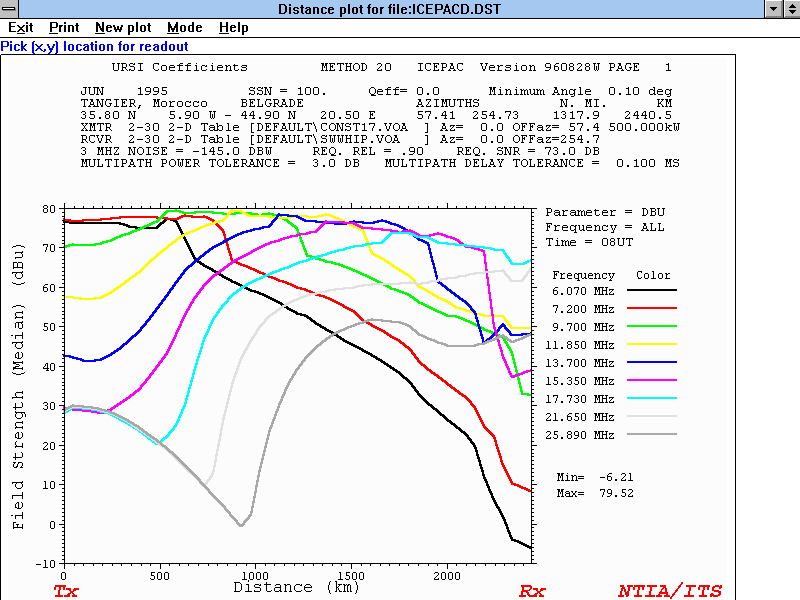Click the red 7.200 MHz legend line
The width and height of the screenshot is (800, 600).
click(x=651, y=308)
